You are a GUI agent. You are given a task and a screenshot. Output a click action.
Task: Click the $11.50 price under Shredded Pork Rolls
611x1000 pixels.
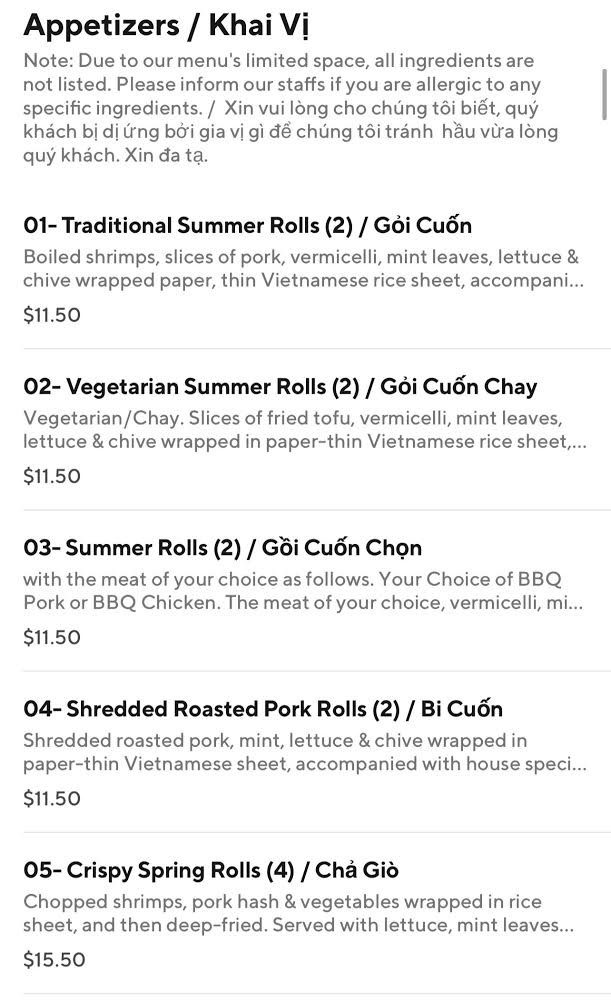tap(52, 798)
